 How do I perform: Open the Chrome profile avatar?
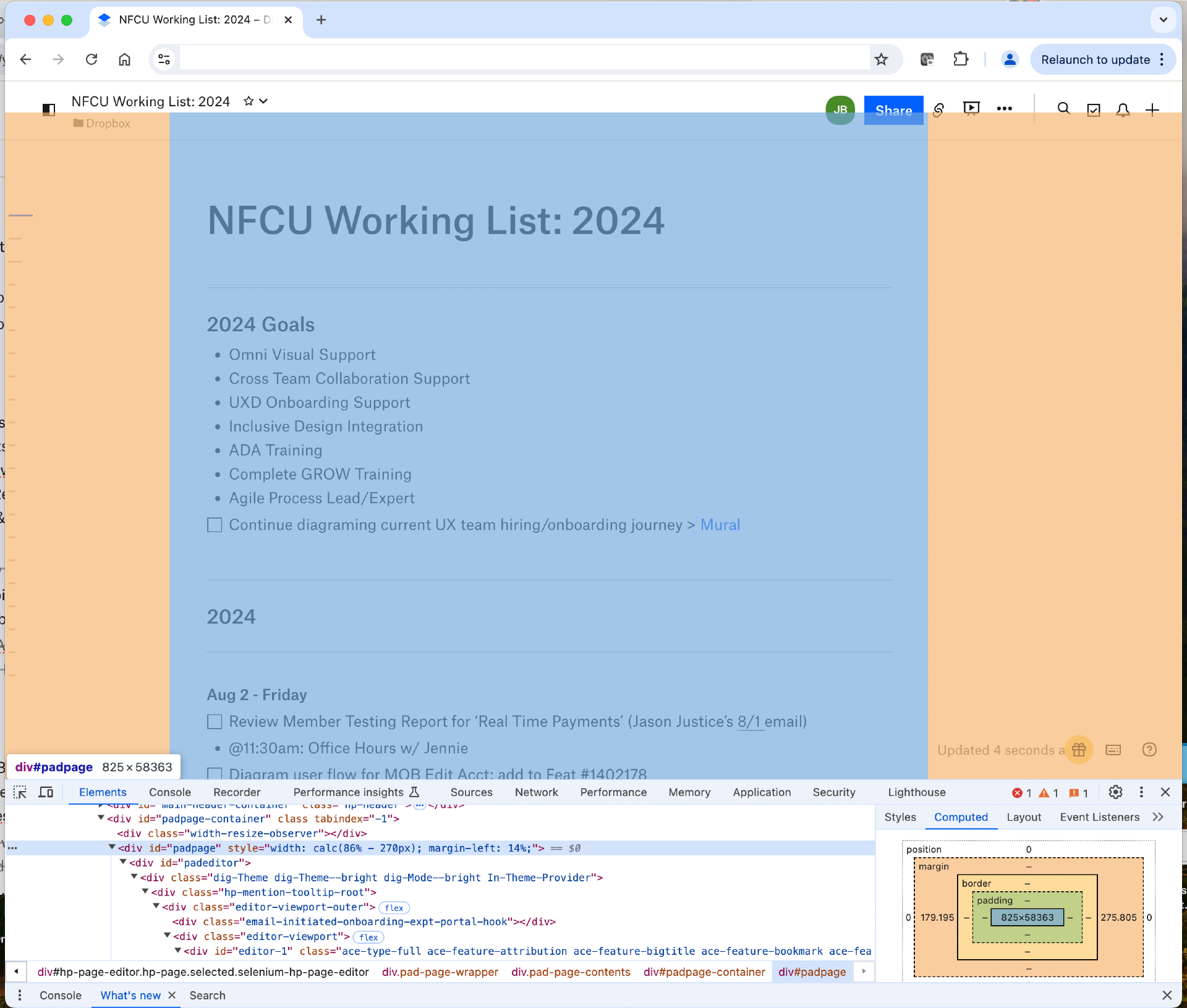[x=1010, y=59]
